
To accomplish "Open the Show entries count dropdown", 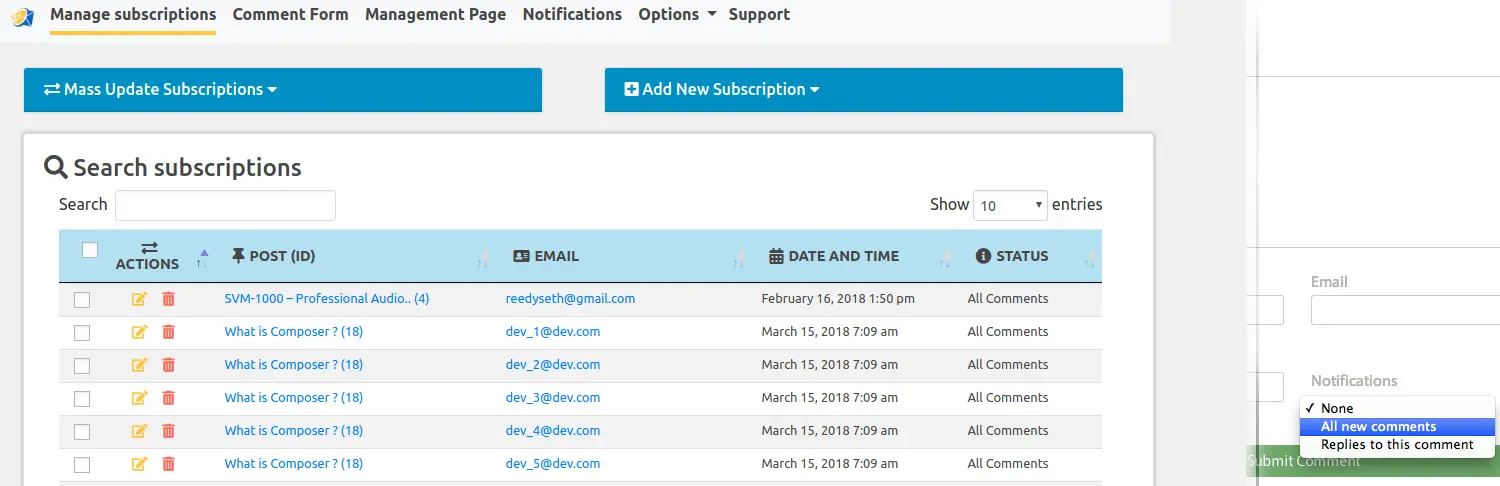I will (1010, 206).
